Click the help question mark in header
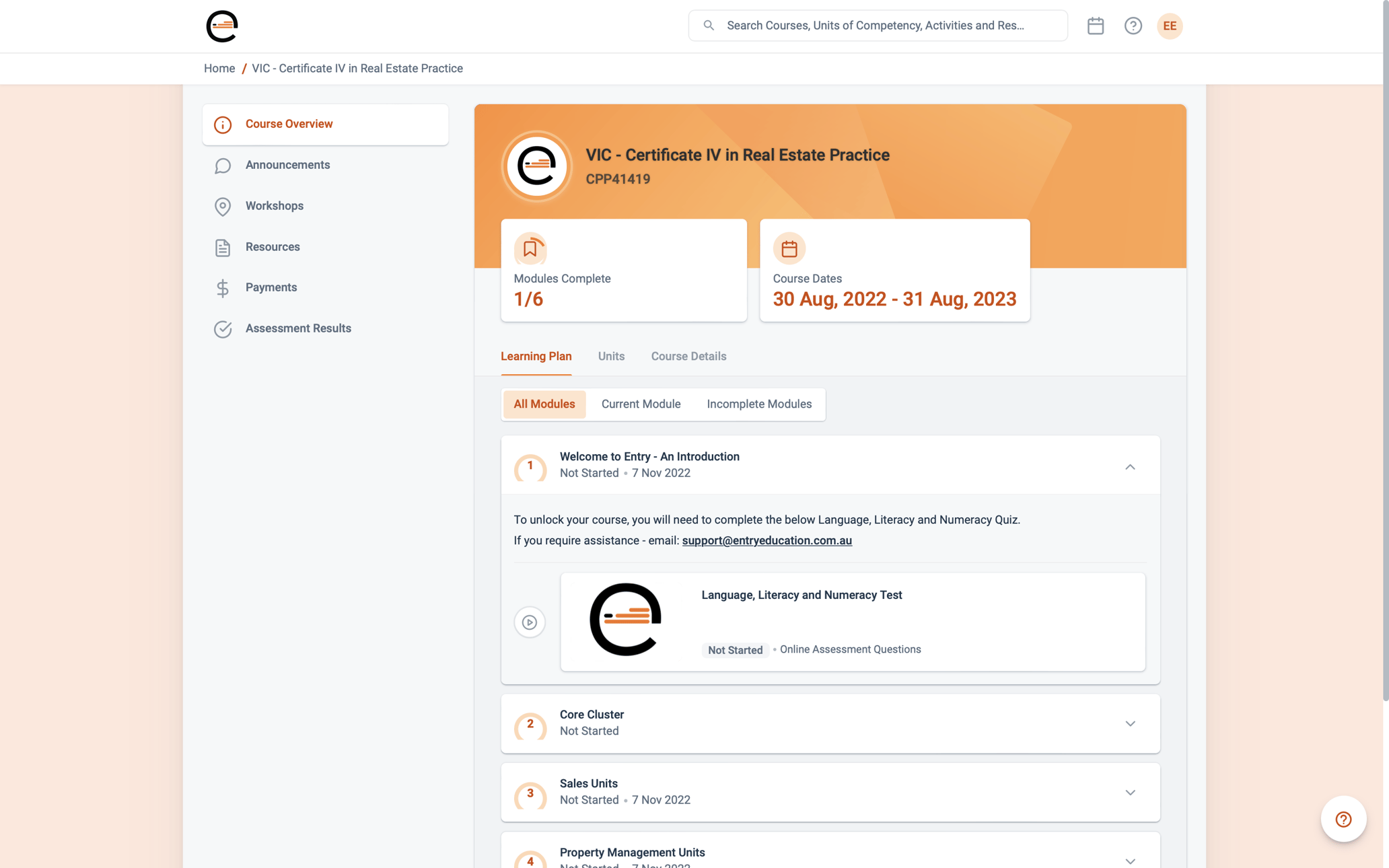1389x868 pixels. tap(1133, 26)
